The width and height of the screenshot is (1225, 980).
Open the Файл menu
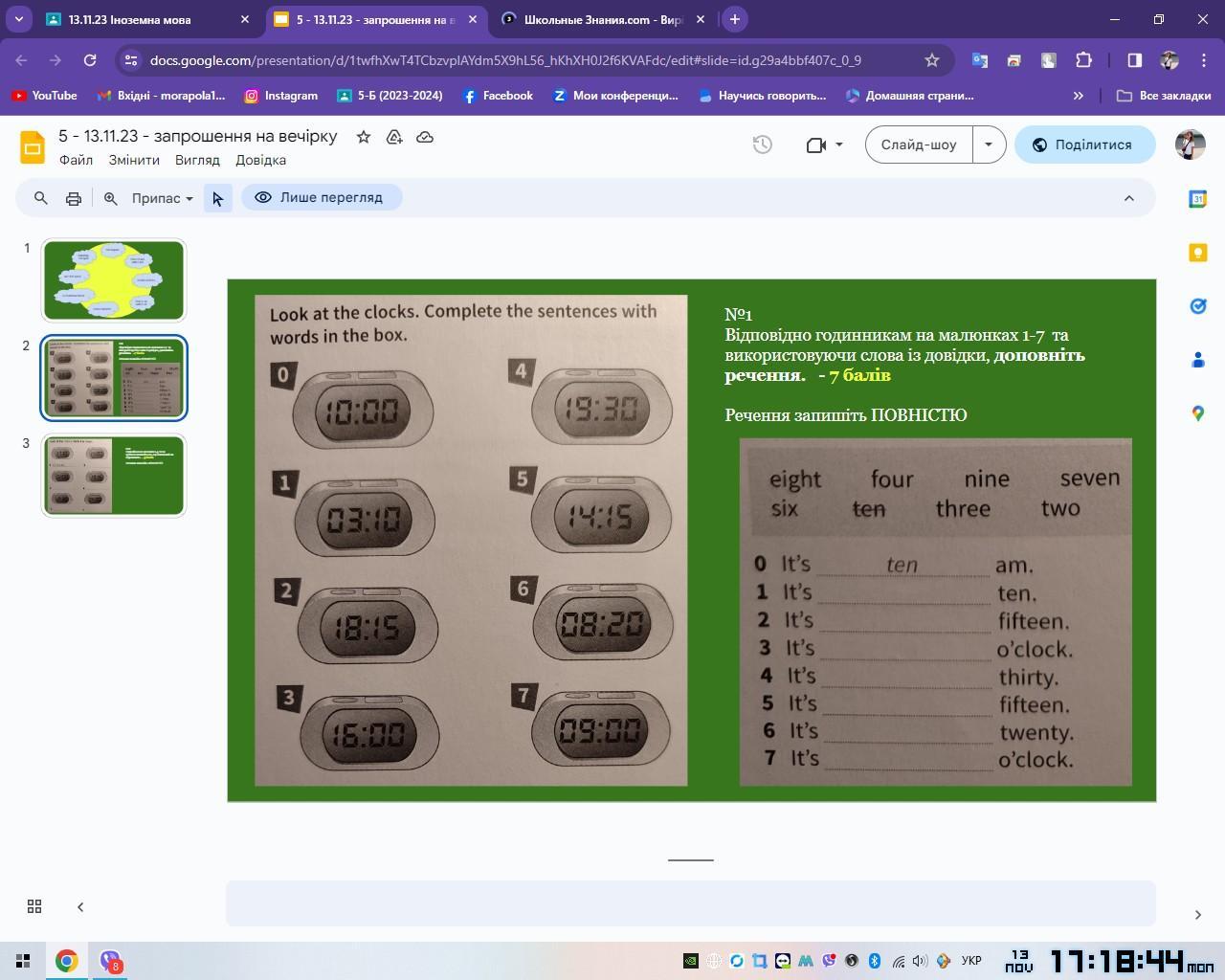(76, 160)
